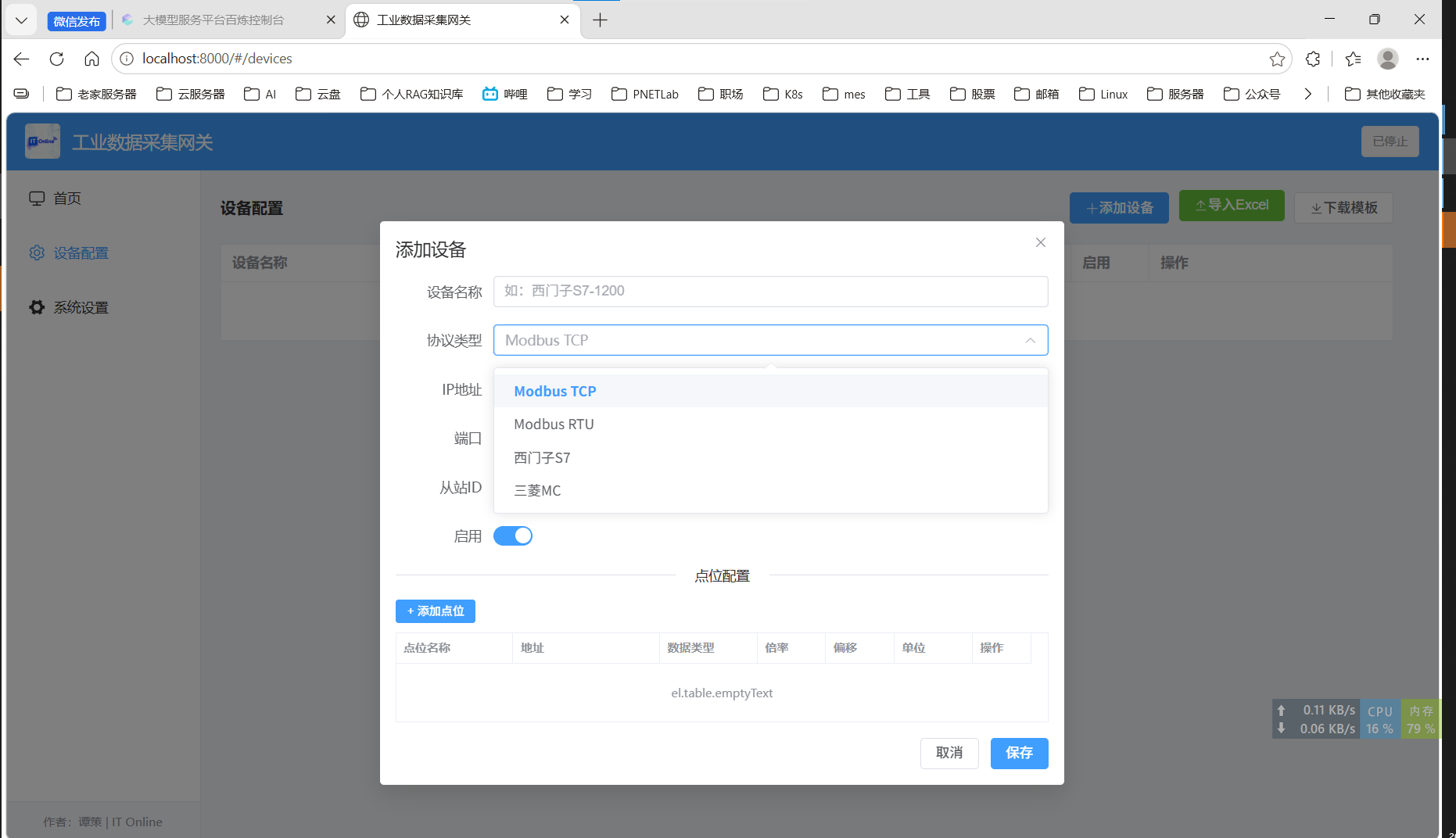The height and width of the screenshot is (838, 1456).
Task: Bookmark this page with the star icon
Action: [1277, 59]
